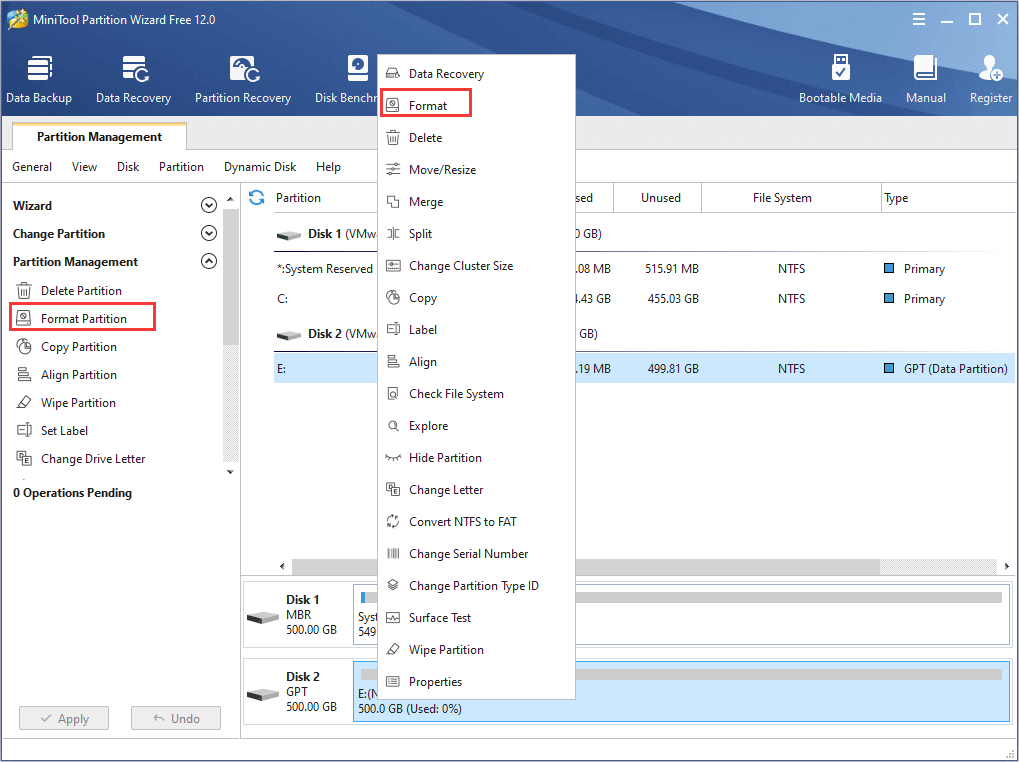Select Convert NTFS to FAT

tap(476, 522)
